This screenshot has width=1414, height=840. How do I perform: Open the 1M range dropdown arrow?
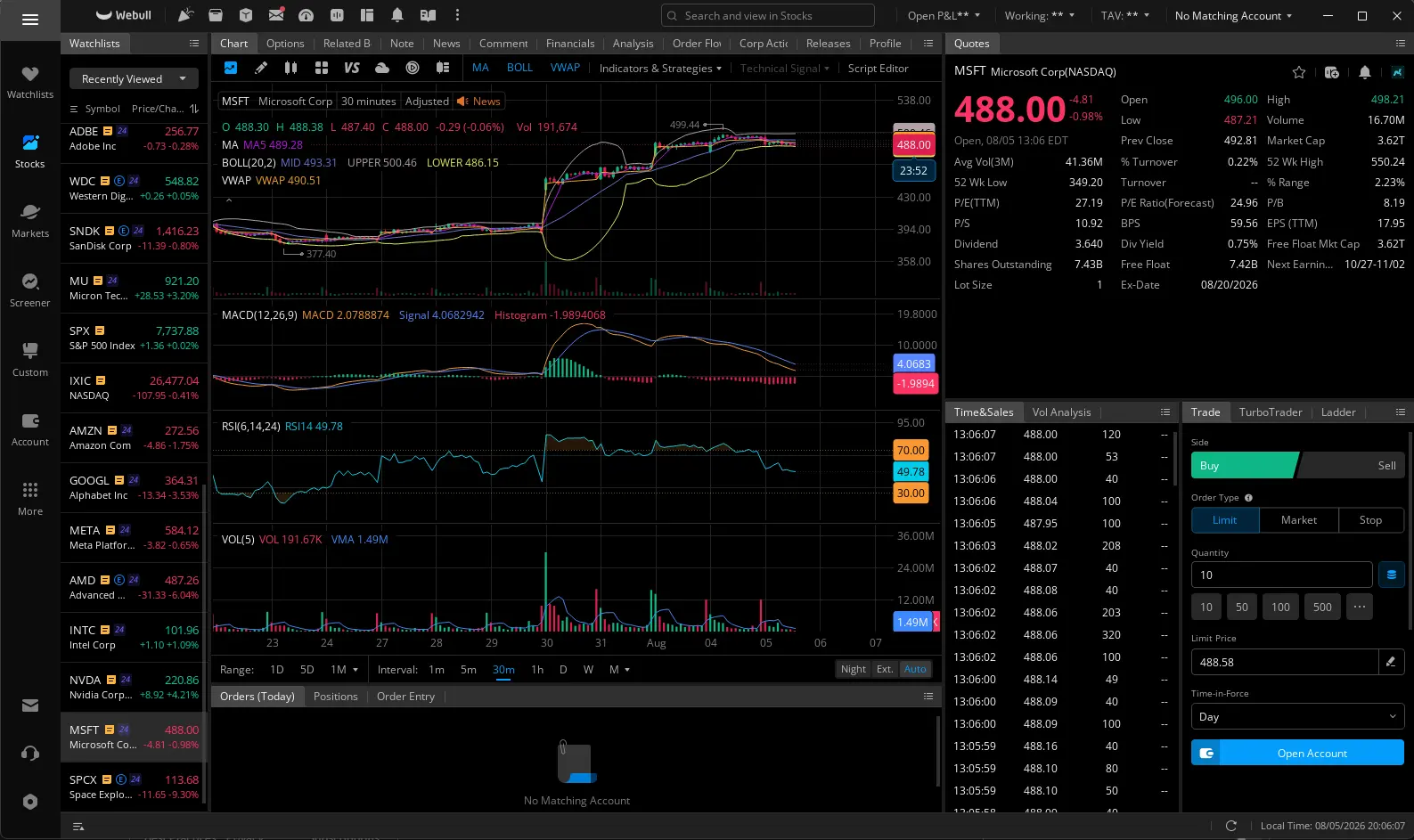tap(356, 670)
